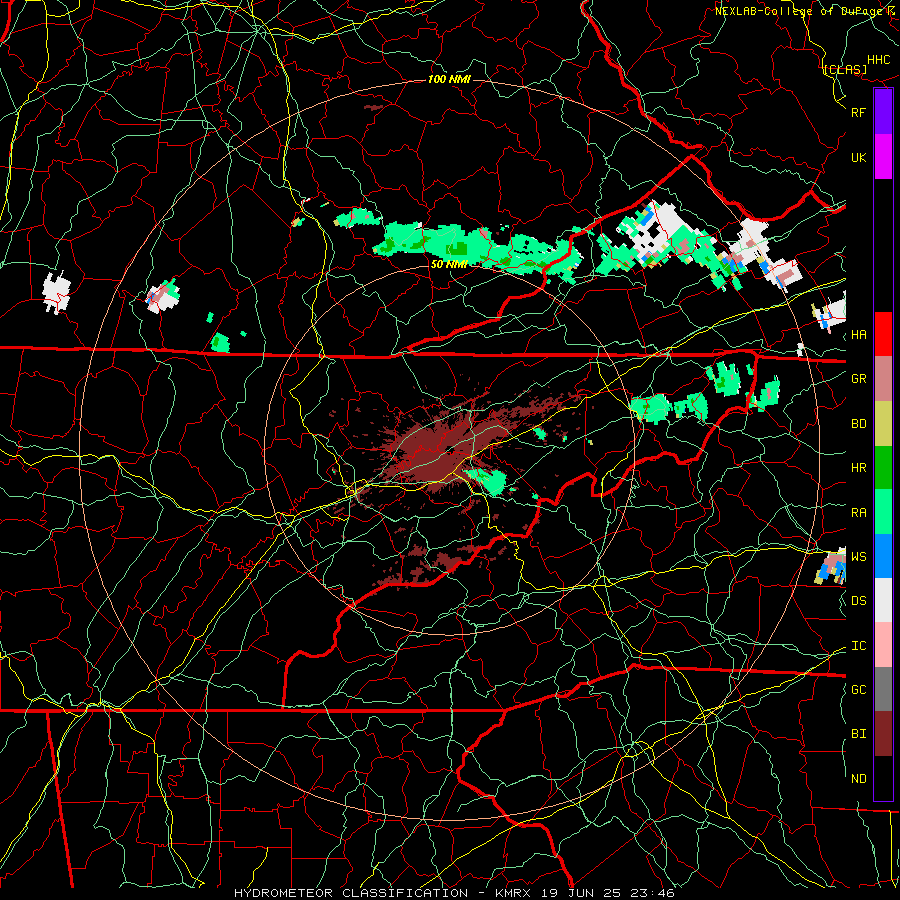Click the HA legend label
The image size is (900, 900).
pos(859,335)
